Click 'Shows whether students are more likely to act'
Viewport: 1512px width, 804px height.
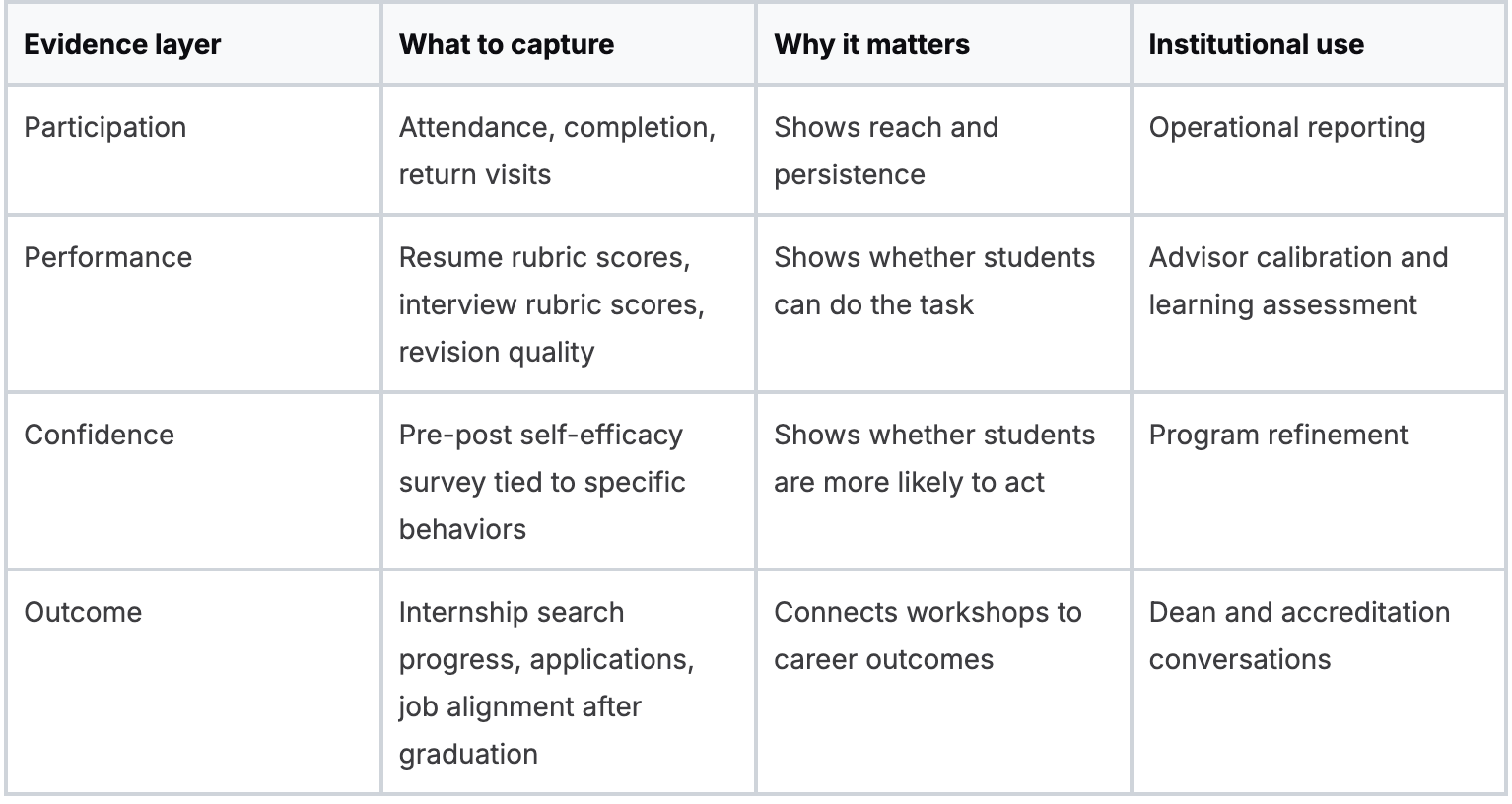coord(933,458)
